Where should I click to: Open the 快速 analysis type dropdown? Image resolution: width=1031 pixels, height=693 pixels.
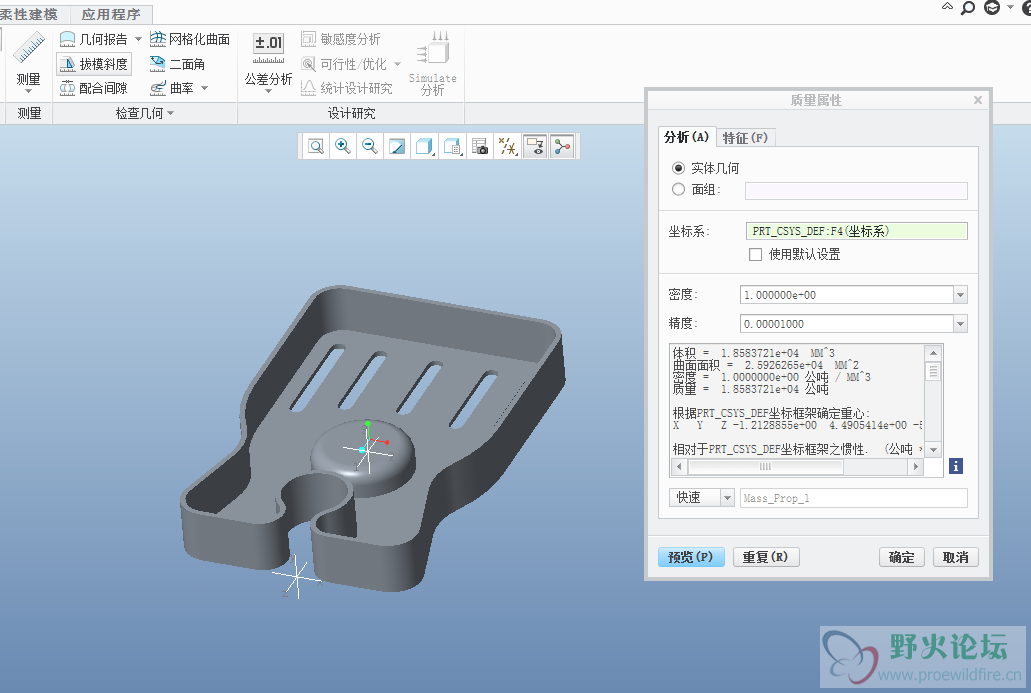(701, 498)
